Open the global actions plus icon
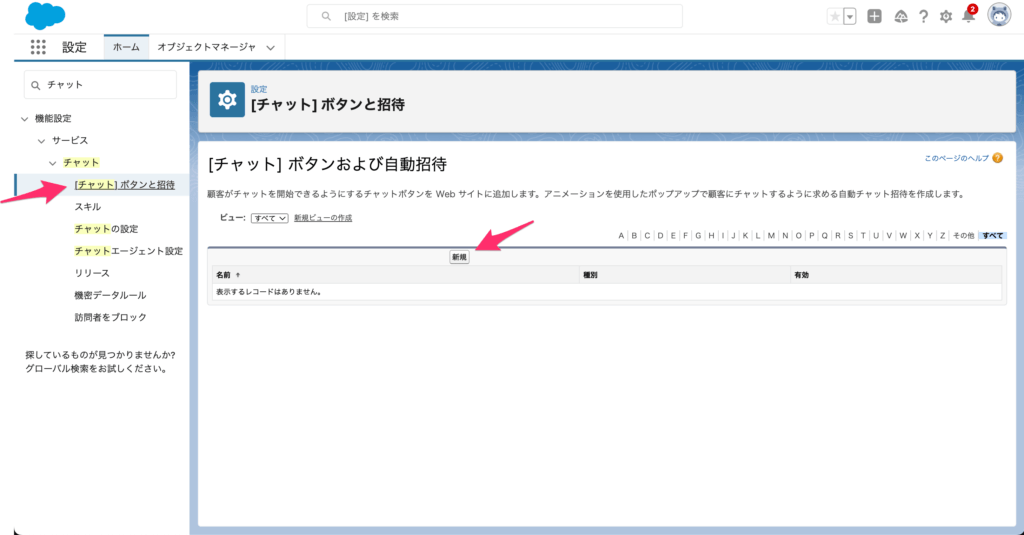 (874, 16)
